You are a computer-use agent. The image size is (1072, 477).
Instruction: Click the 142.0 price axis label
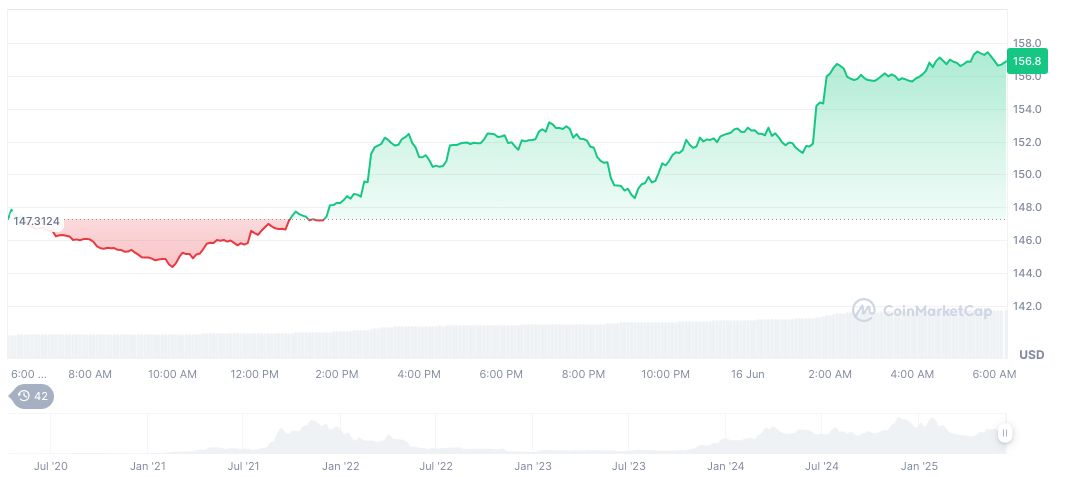(1027, 306)
